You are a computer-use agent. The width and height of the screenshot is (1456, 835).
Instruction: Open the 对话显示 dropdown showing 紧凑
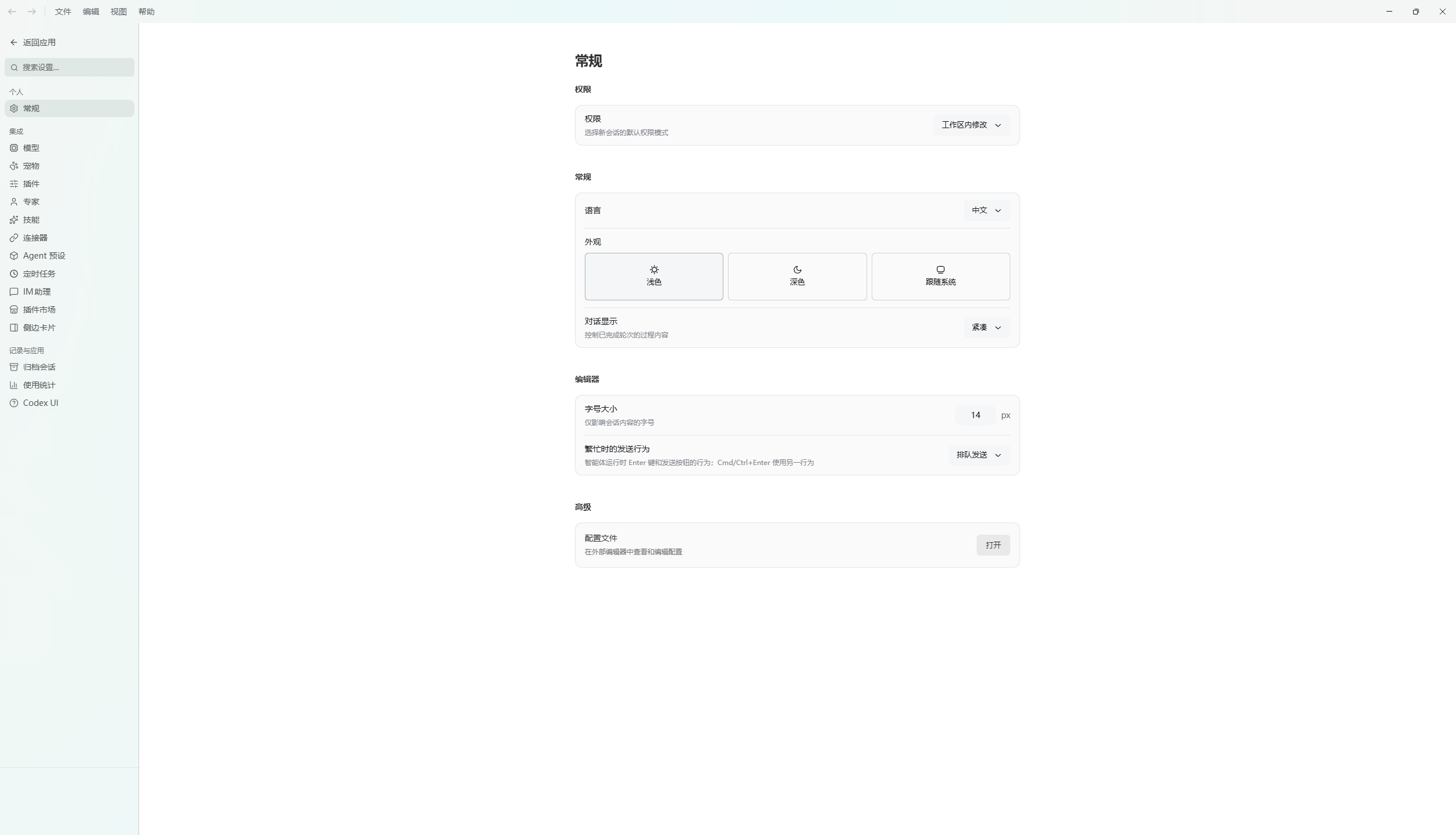[x=987, y=328]
